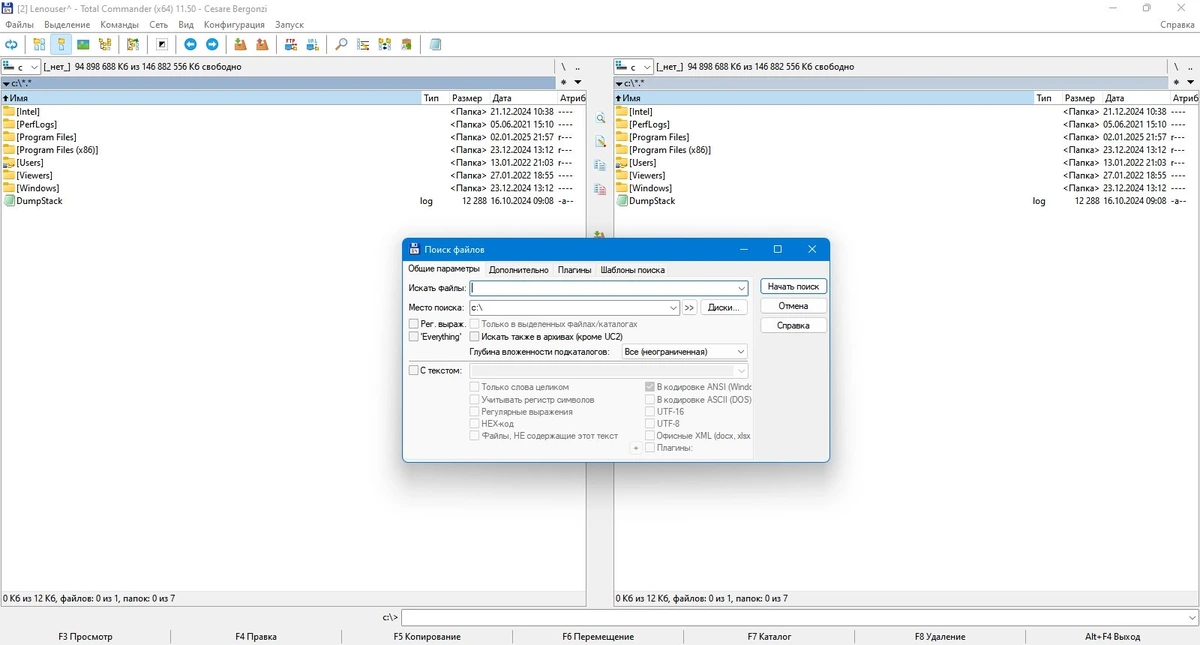Click 'F8 Удаление' button
1200x645 pixels.
[940, 636]
